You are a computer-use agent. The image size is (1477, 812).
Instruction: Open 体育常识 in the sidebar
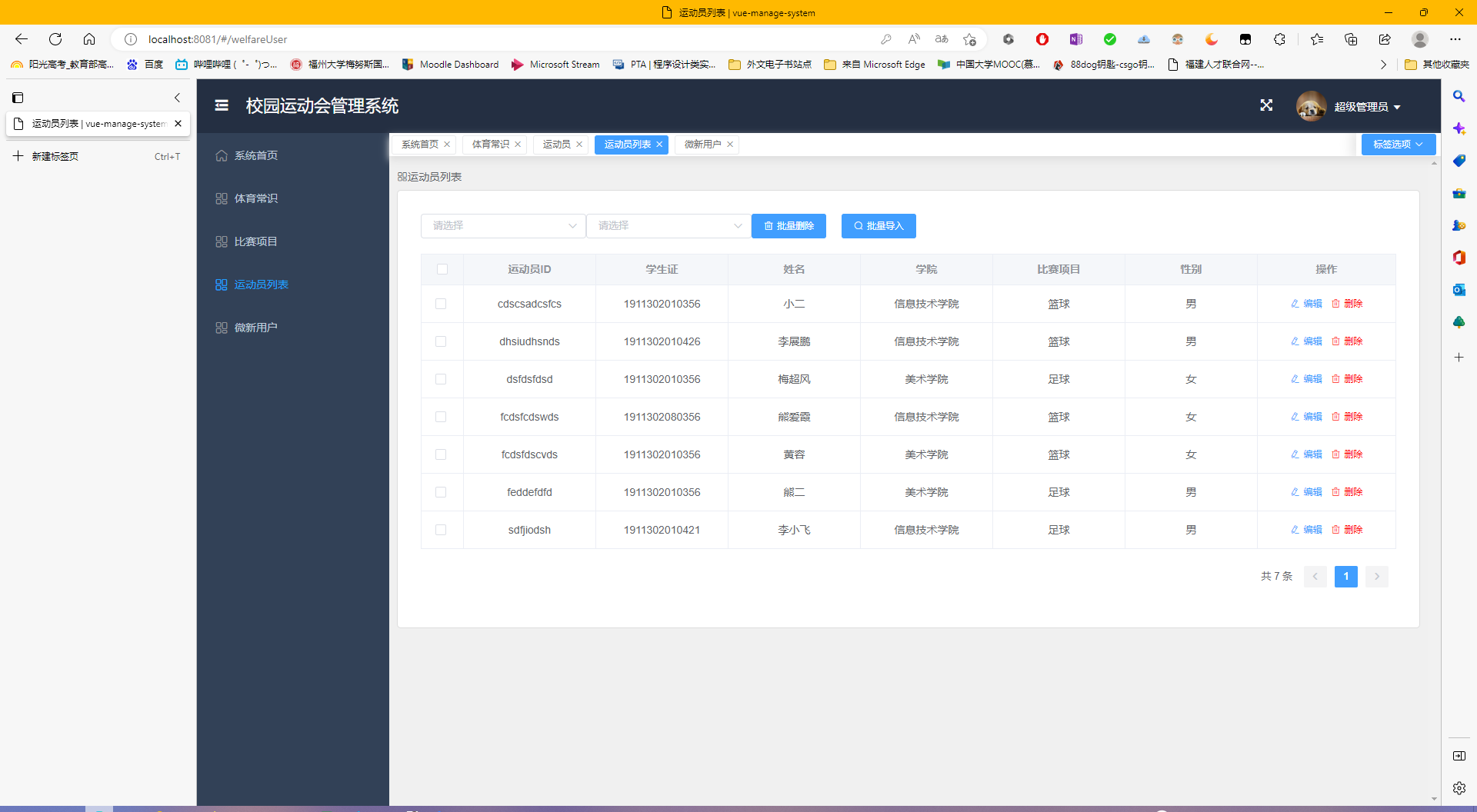tap(292, 198)
